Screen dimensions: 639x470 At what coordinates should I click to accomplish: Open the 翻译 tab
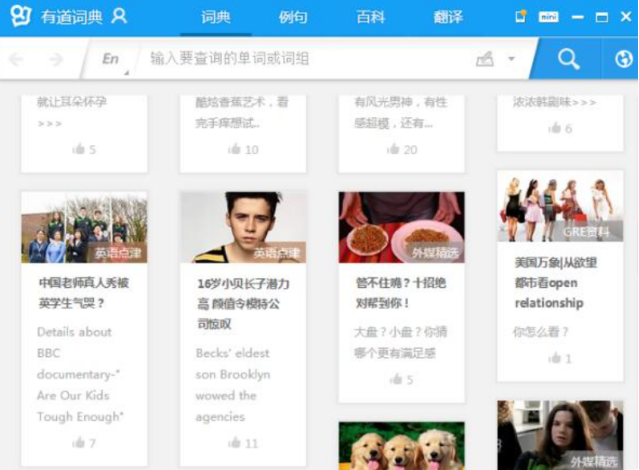[x=448, y=18]
